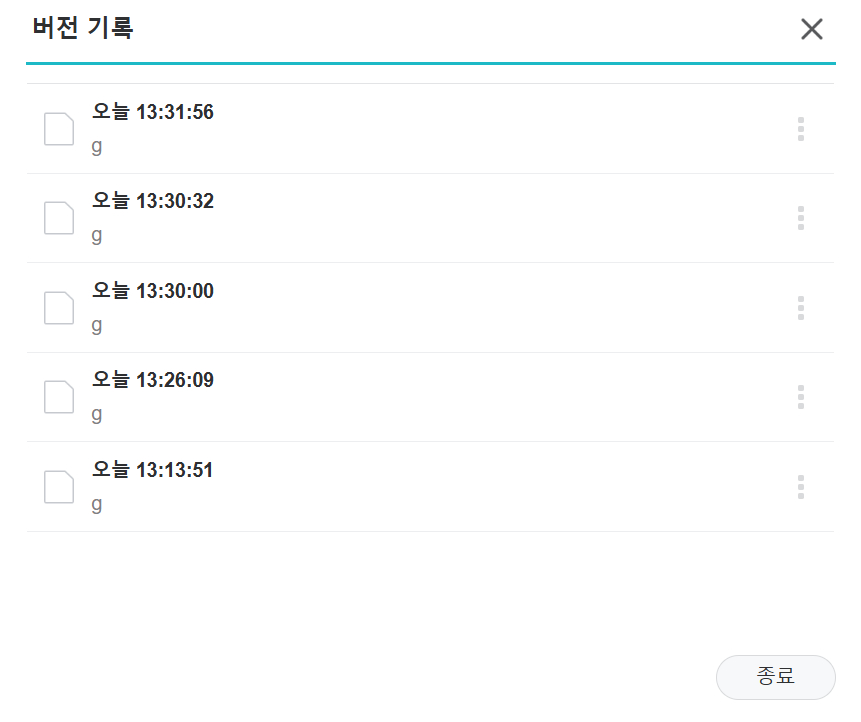Open the file icon for version 13:30:32
Viewport: 861px width, 722px height.
pos(59,218)
